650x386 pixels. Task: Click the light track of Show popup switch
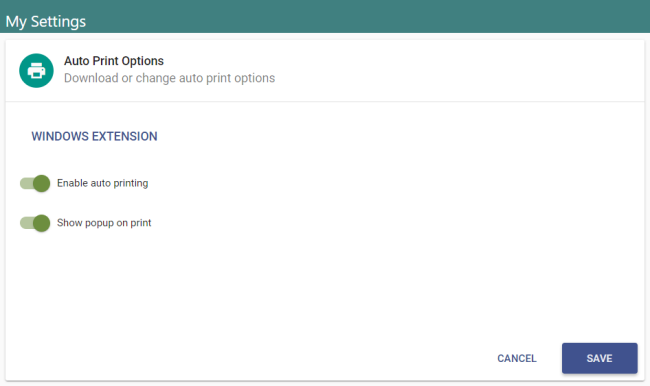tap(26, 223)
